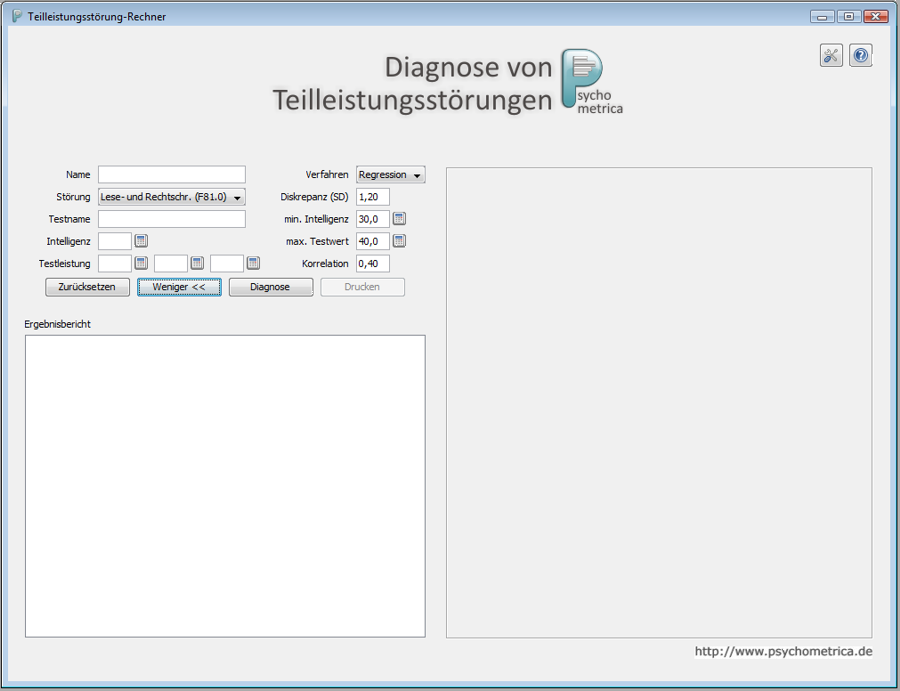Open the Verfahren Regression dropdown
The image size is (900, 691).
click(390, 175)
